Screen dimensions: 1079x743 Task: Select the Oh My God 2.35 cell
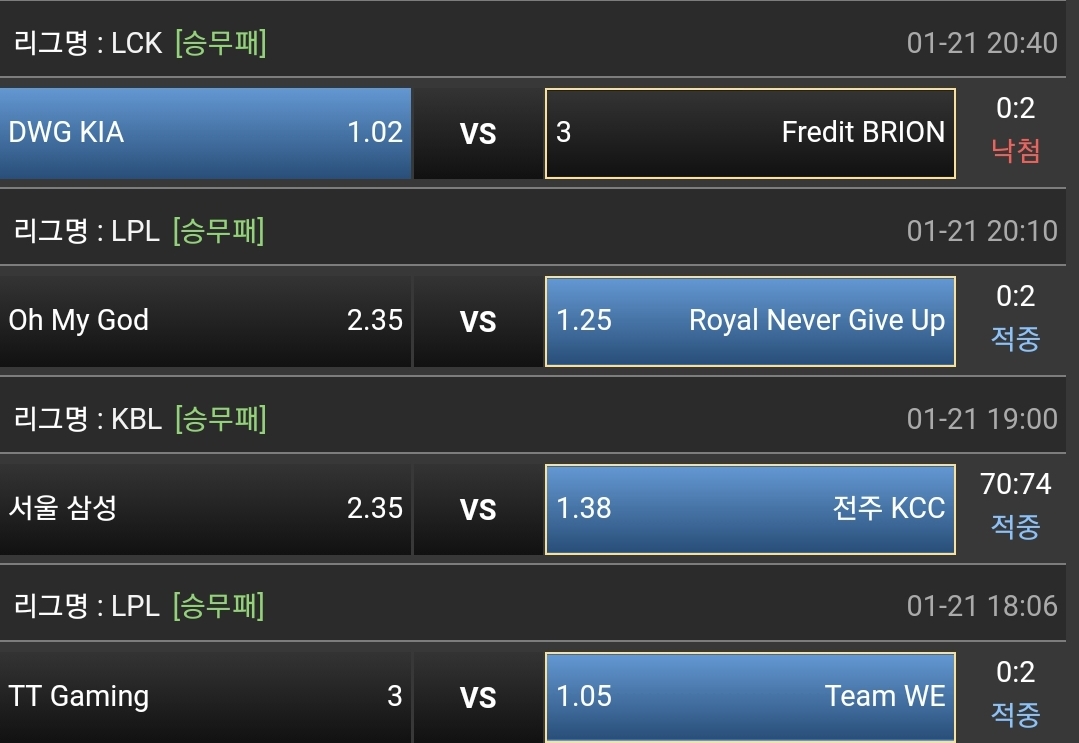click(x=205, y=321)
